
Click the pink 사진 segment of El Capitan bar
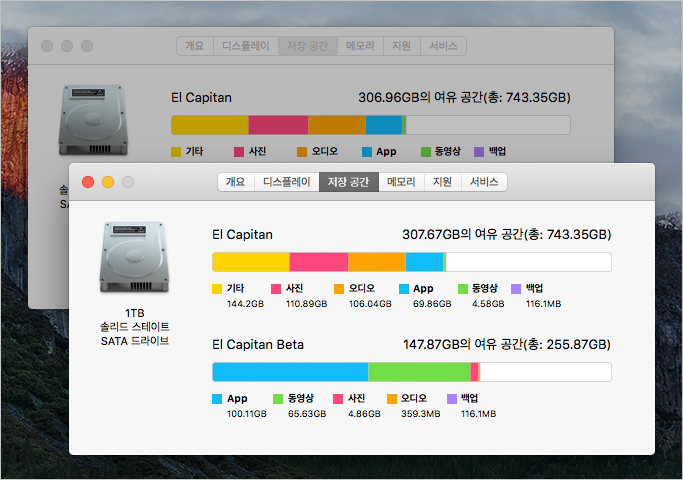pos(319,262)
